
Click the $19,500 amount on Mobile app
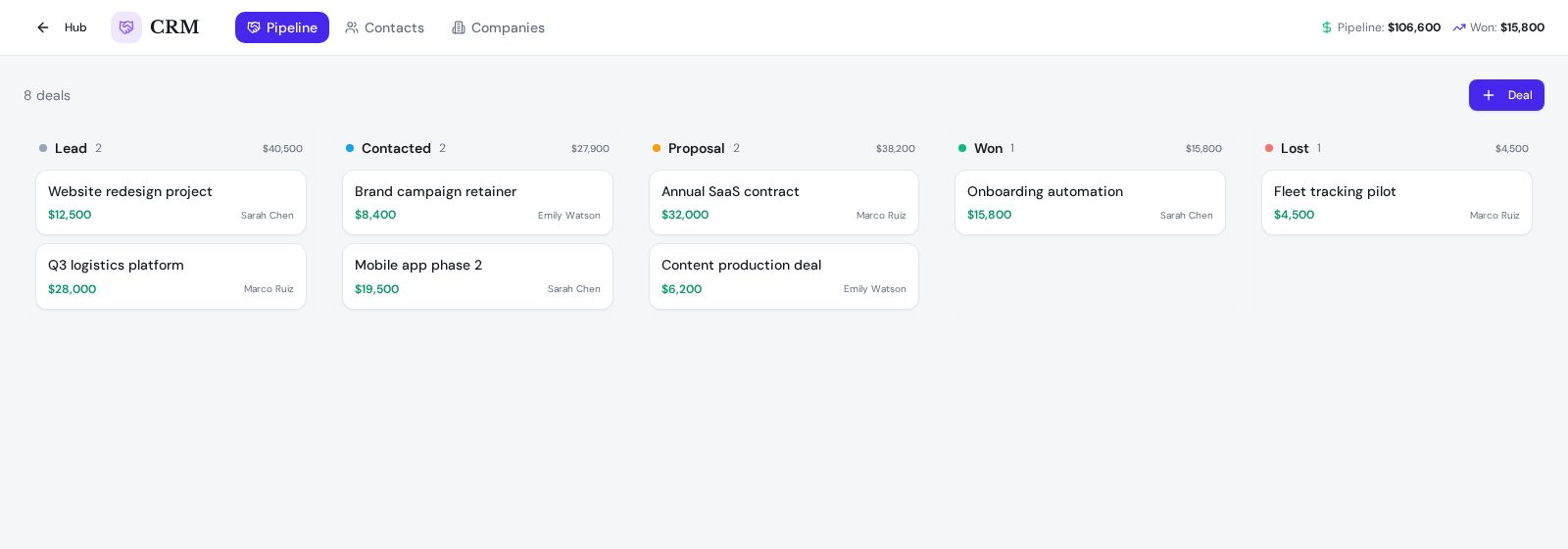[x=377, y=289]
